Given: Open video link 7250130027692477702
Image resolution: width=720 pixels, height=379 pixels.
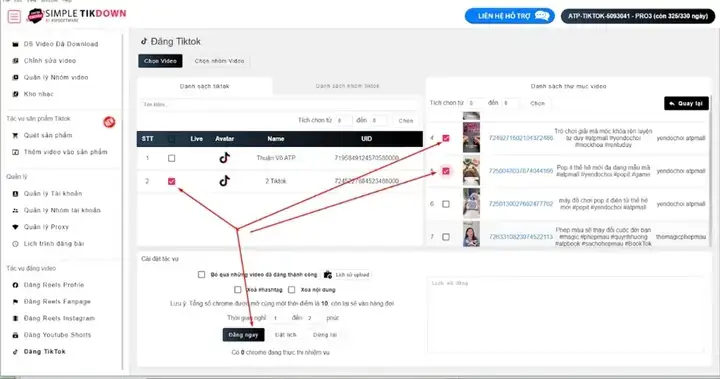Looking at the screenshot, I should pos(521,204).
